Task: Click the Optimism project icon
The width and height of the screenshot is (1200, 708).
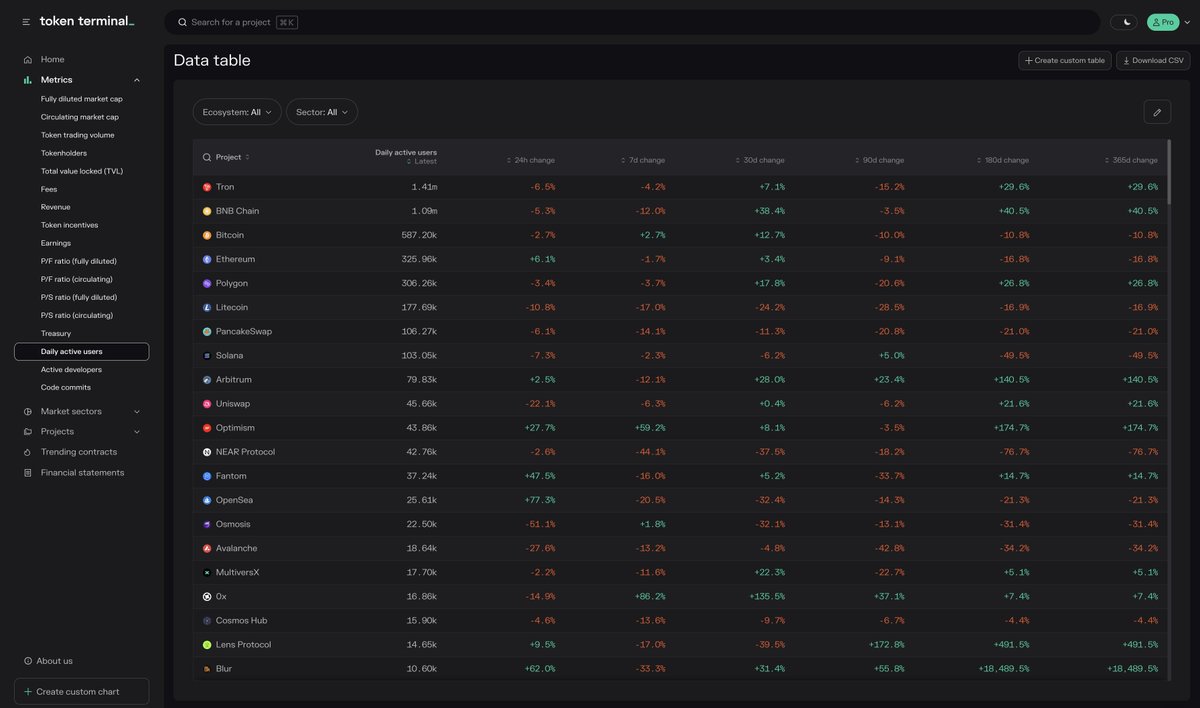Action: (207, 428)
